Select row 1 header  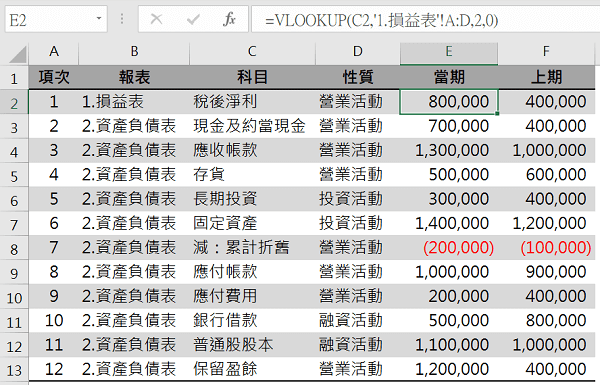point(14,78)
